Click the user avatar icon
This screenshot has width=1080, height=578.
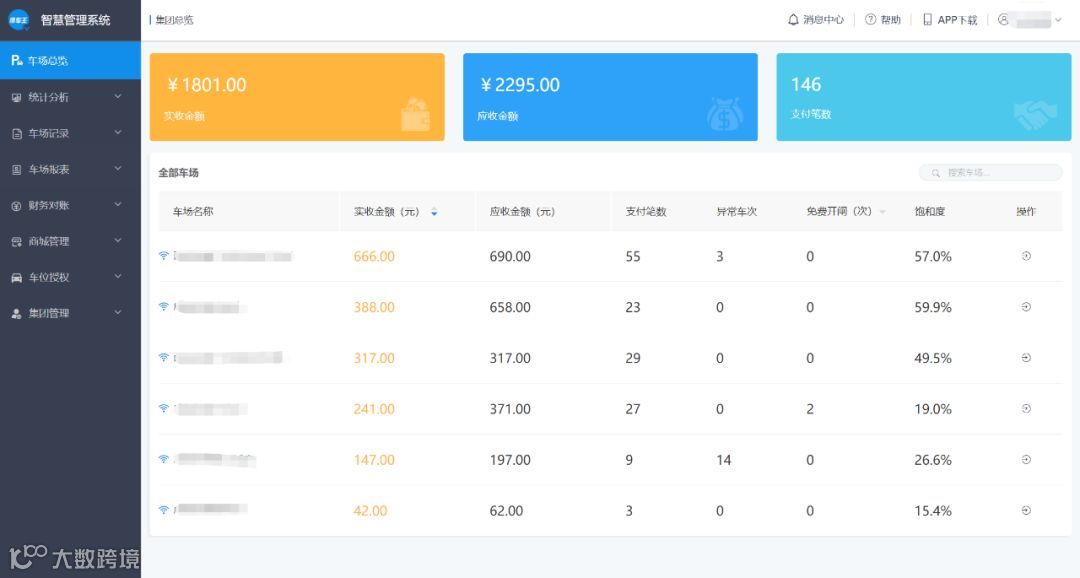[x=1004, y=20]
